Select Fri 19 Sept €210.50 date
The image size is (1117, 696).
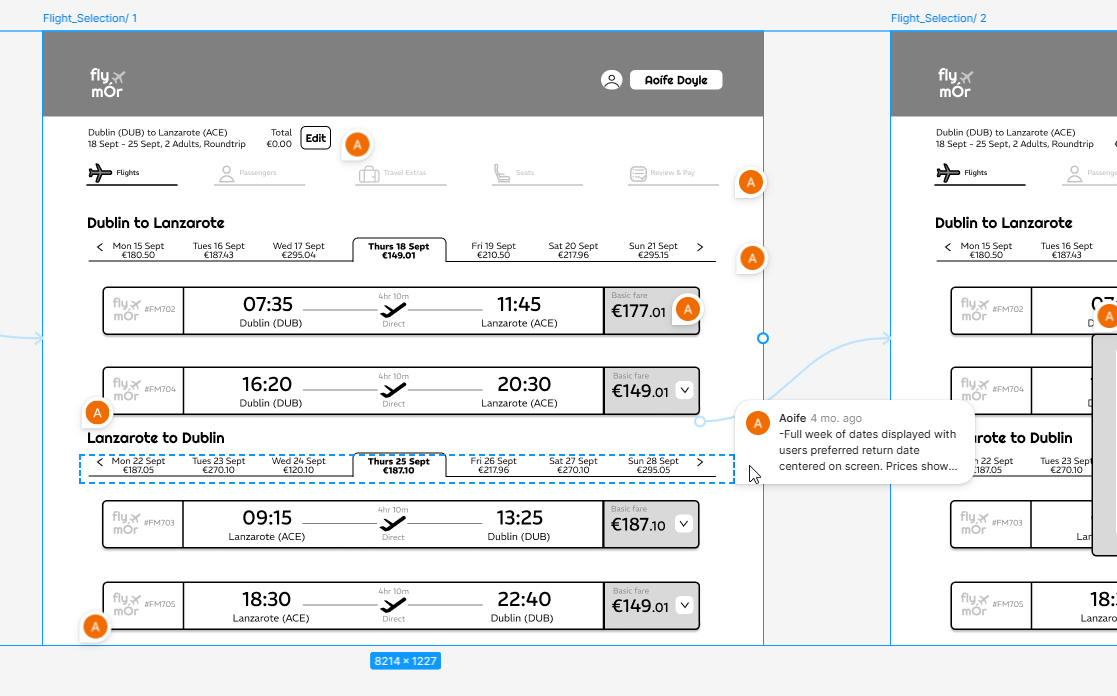[x=493, y=250]
